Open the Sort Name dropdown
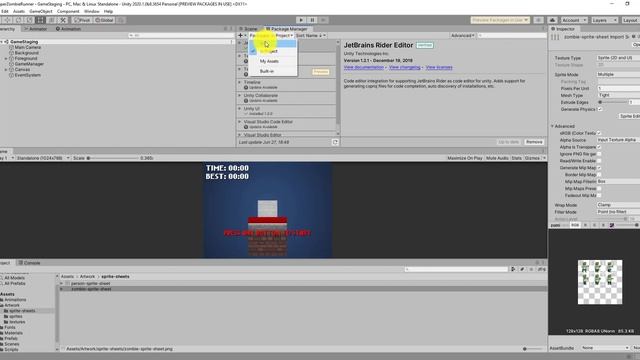Image resolution: width=640 pixels, height=360 pixels. click(x=311, y=36)
